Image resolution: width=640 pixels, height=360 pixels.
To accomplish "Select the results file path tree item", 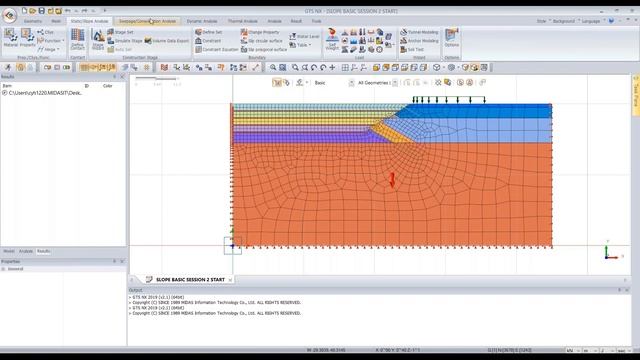I will click(x=42, y=93).
